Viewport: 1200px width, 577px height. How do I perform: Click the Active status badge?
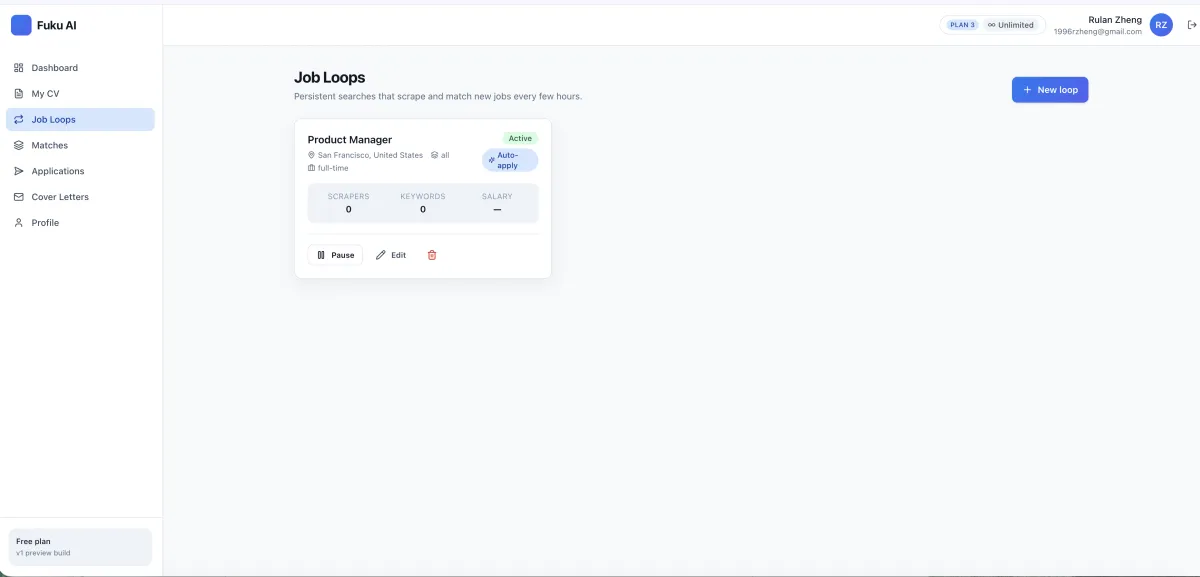coord(520,138)
